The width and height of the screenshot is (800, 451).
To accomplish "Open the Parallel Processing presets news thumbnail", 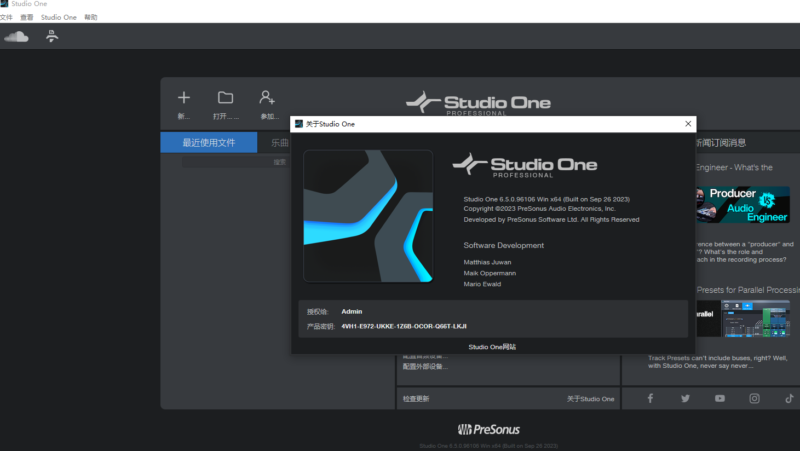I will coord(743,318).
